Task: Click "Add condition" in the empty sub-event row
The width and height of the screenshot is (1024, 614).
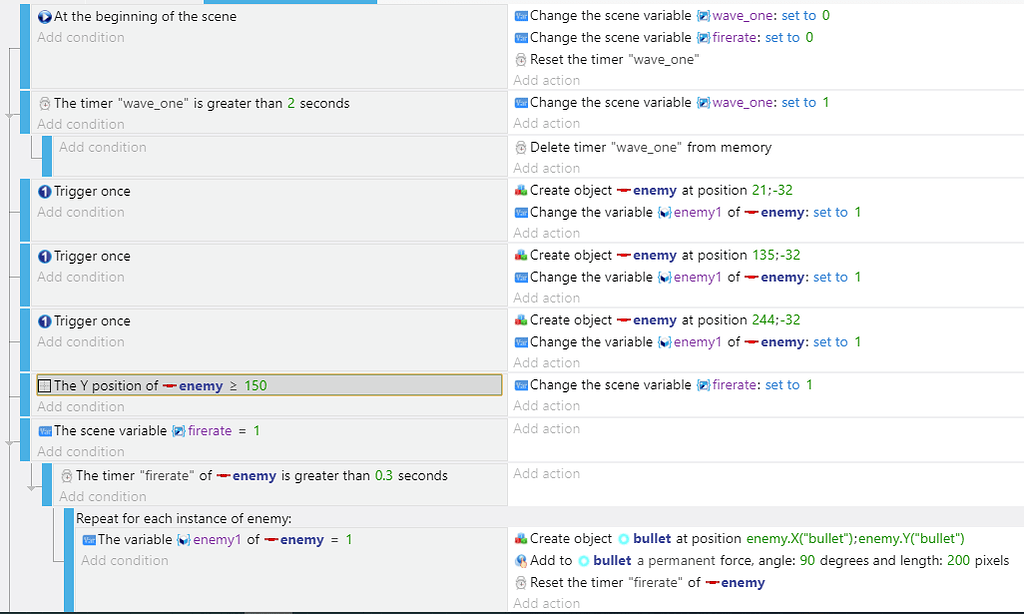Action: 102,146
